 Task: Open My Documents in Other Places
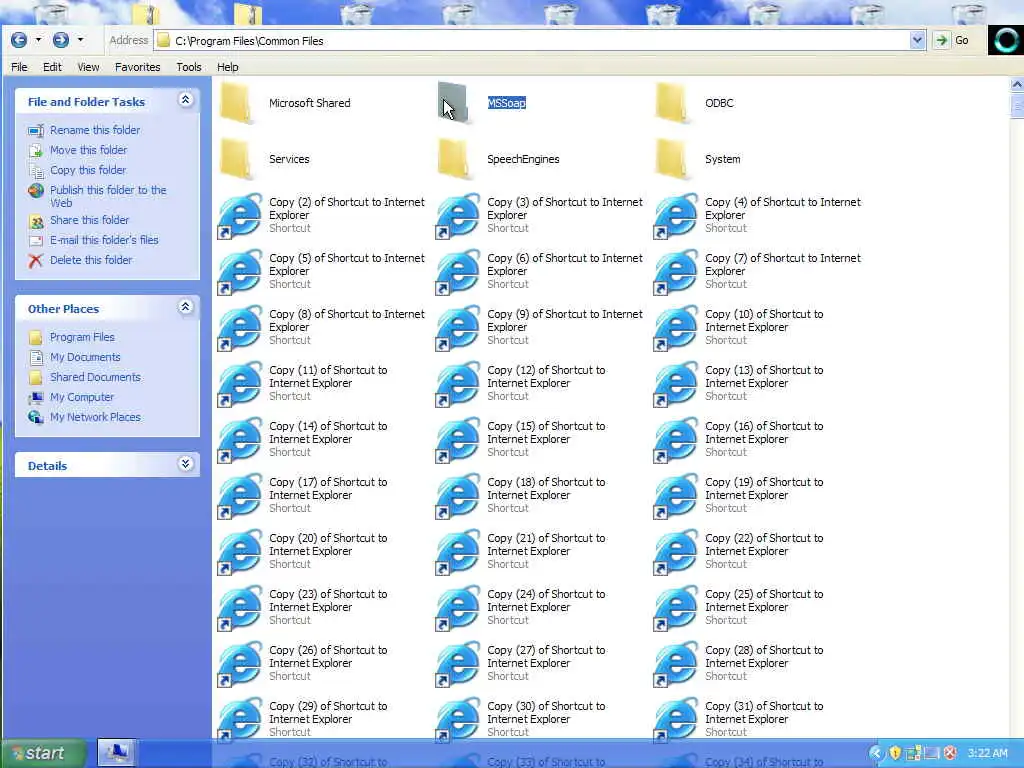tap(86, 357)
